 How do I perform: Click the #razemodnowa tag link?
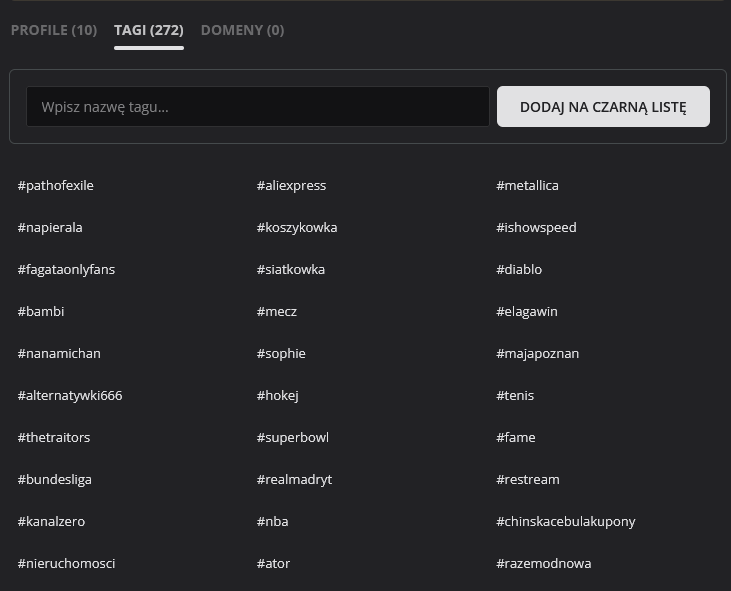[543, 563]
